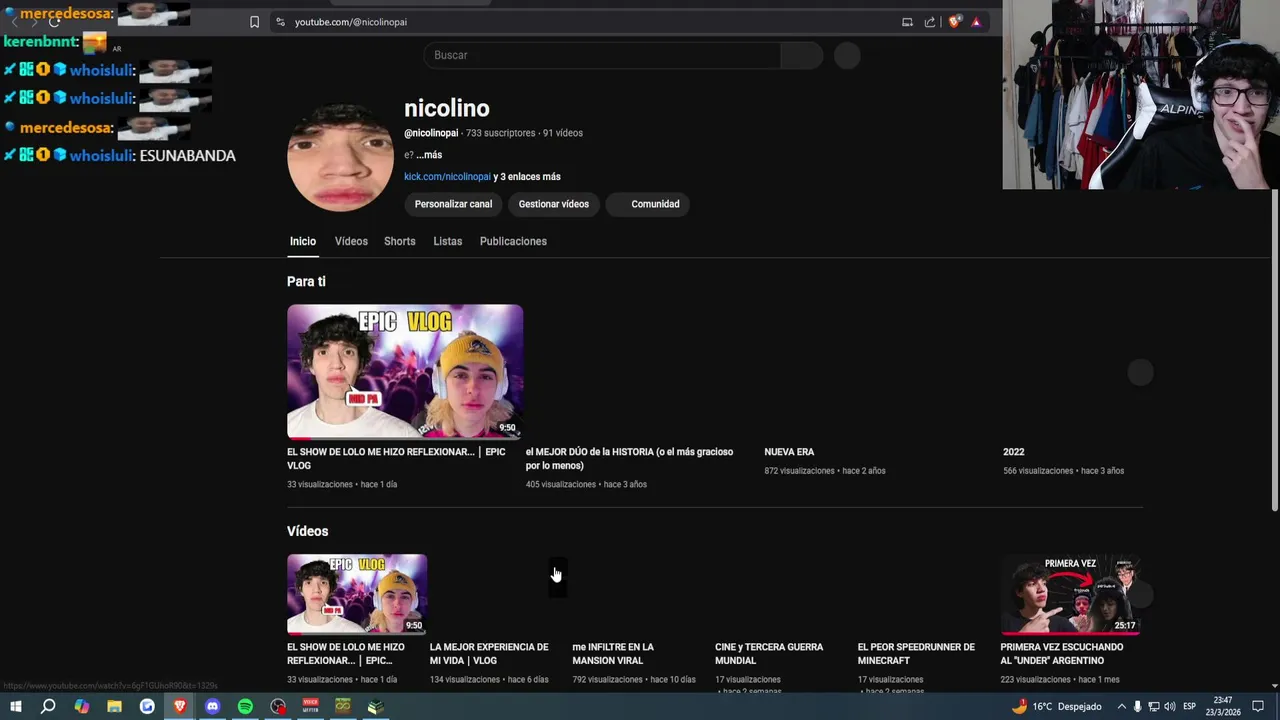The width and height of the screenshot is (1280, 720).
Task: Click the Comunidad button
Action: point(648,204)
